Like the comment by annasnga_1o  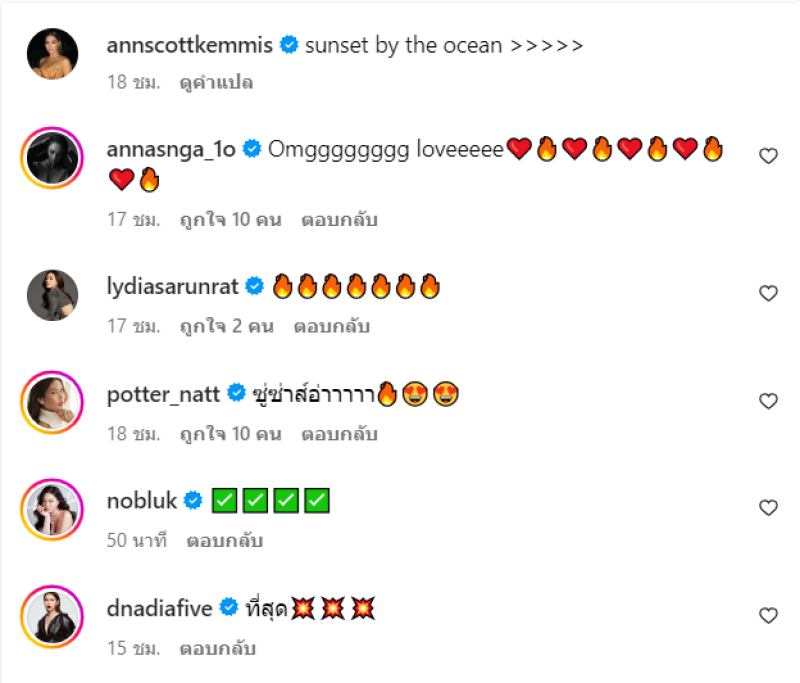tap(768, 155)
